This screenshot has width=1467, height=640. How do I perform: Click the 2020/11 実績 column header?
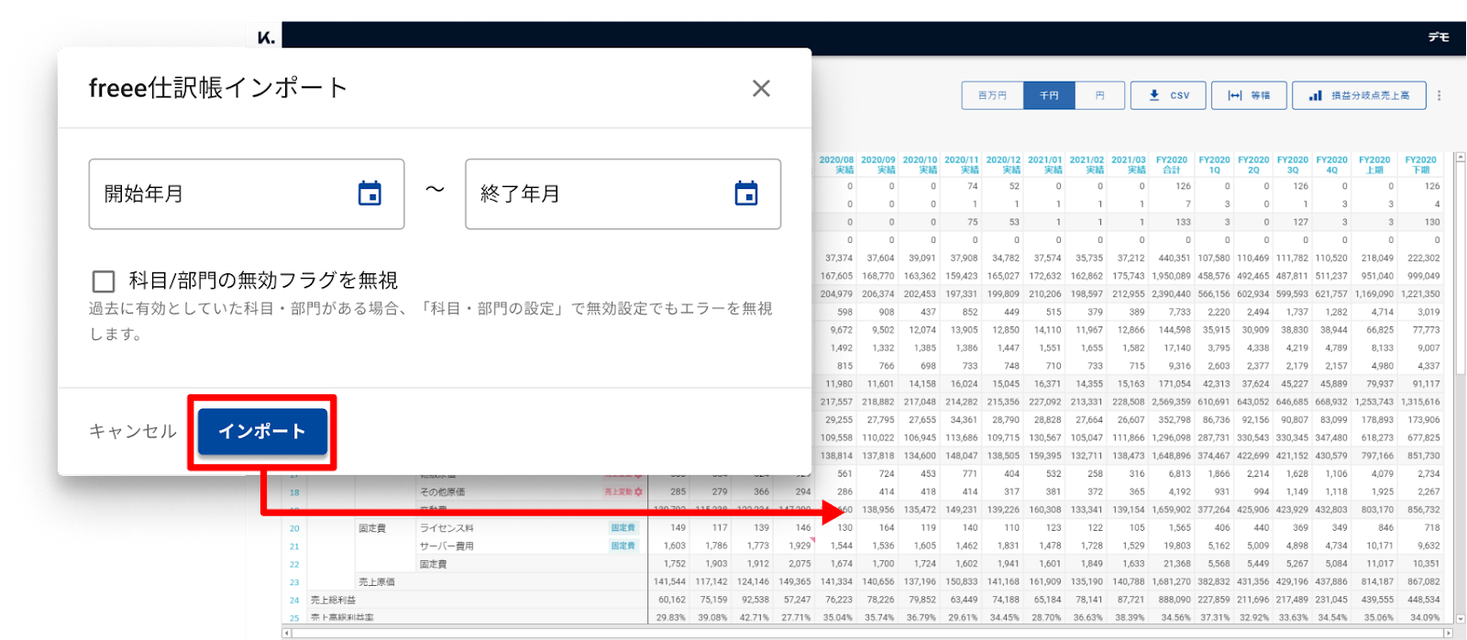click(961, 165)
